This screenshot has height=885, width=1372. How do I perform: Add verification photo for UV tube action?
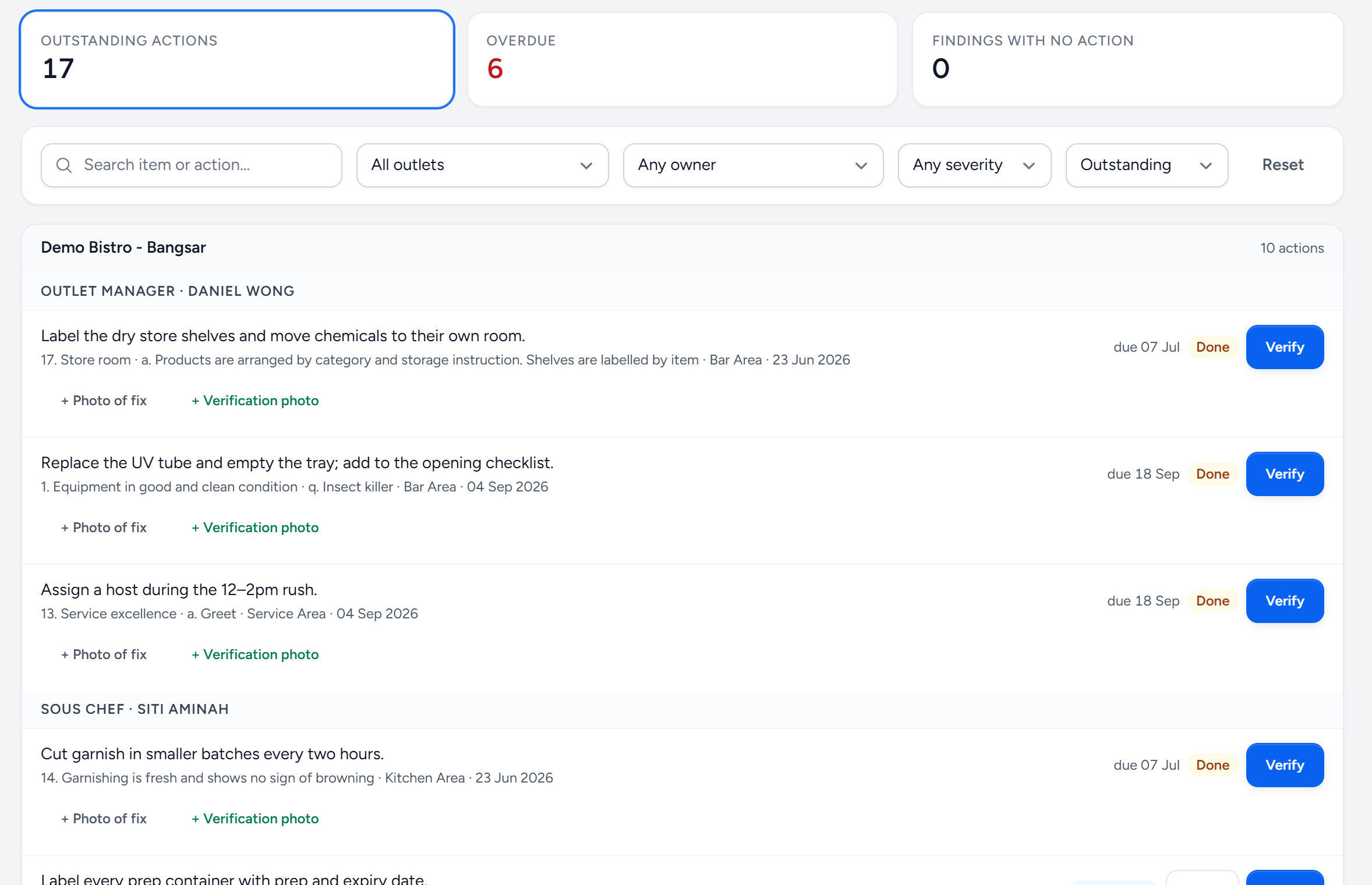point(255,528)
